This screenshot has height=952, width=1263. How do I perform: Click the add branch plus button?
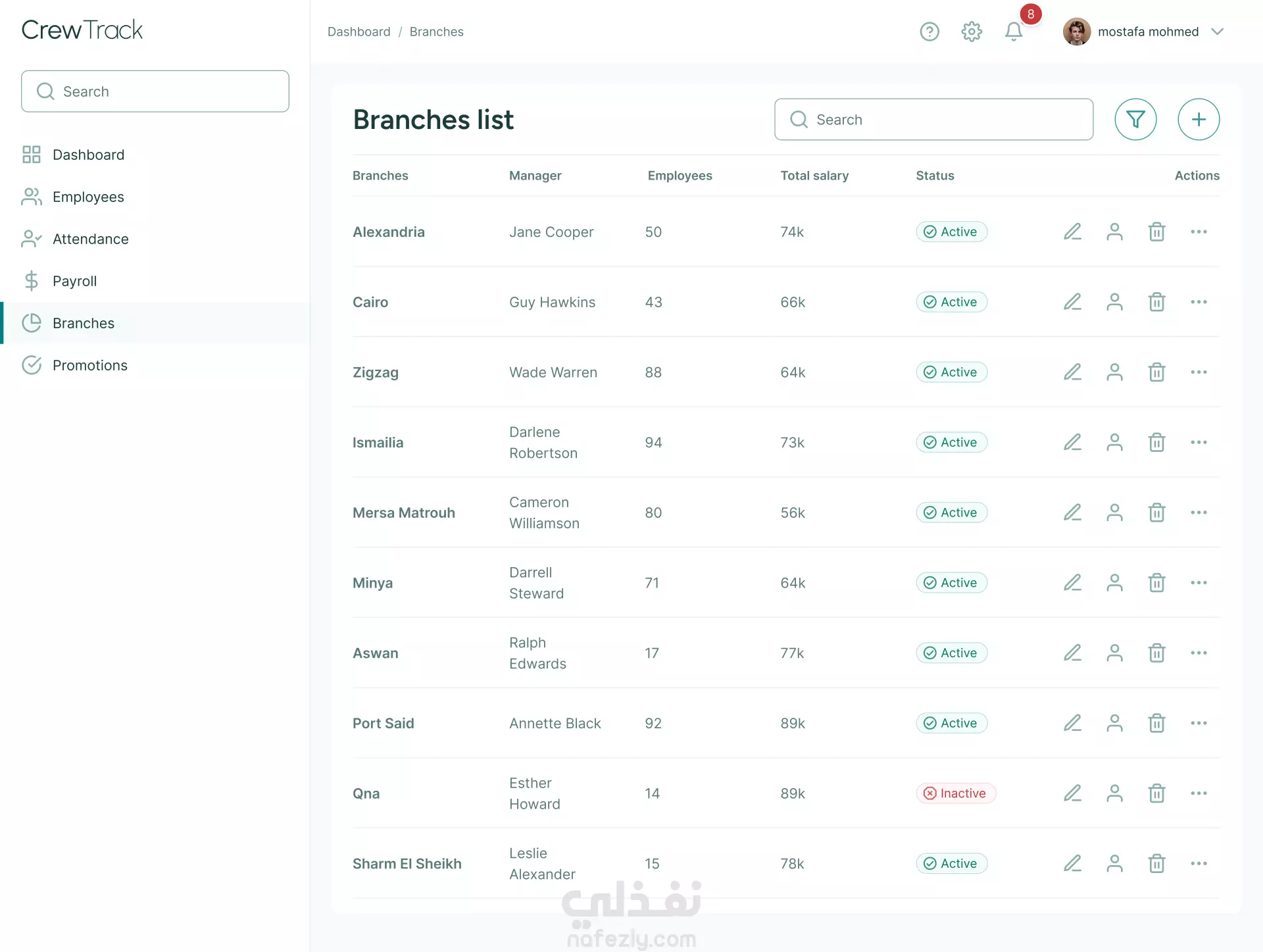(x=1198, y=119)
